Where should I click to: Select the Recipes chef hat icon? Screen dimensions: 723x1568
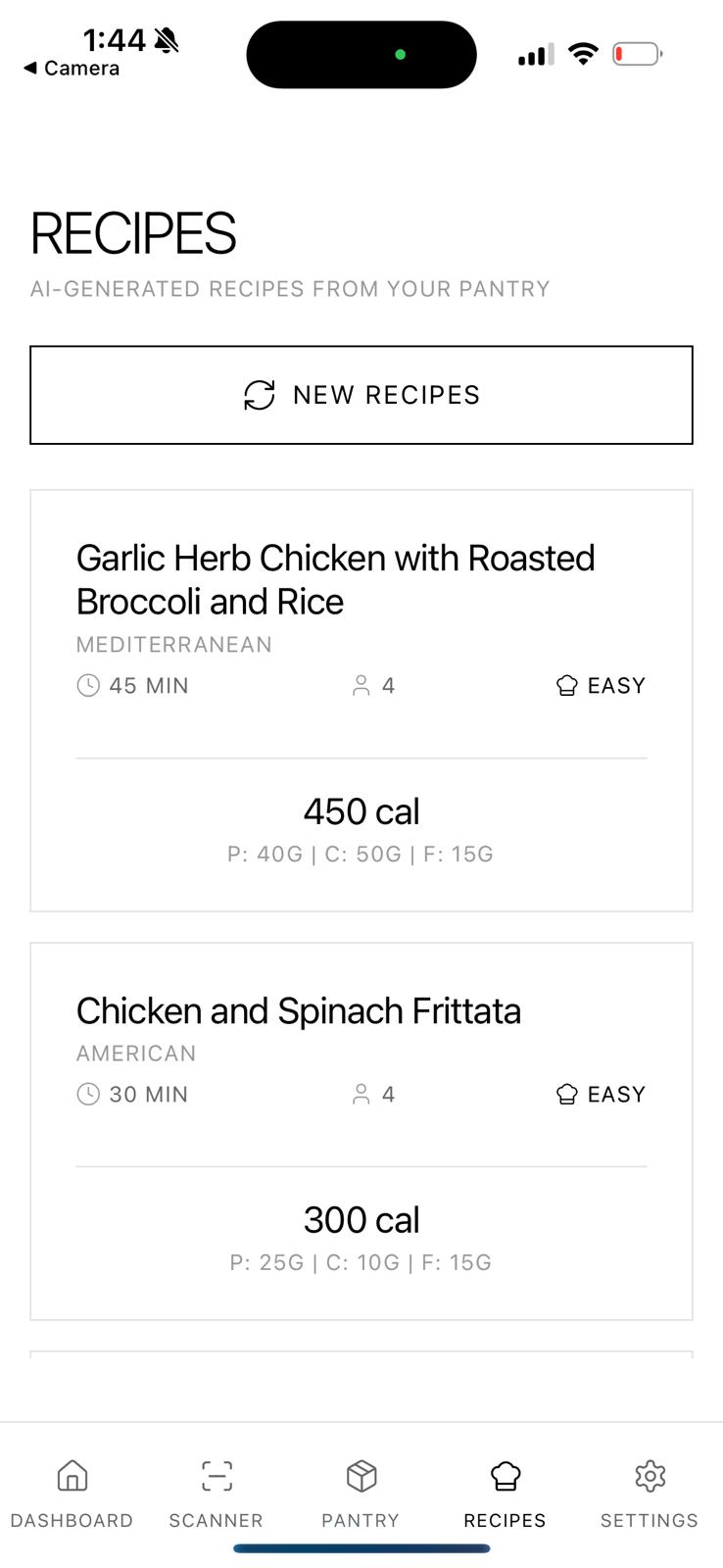[506, 1475]
